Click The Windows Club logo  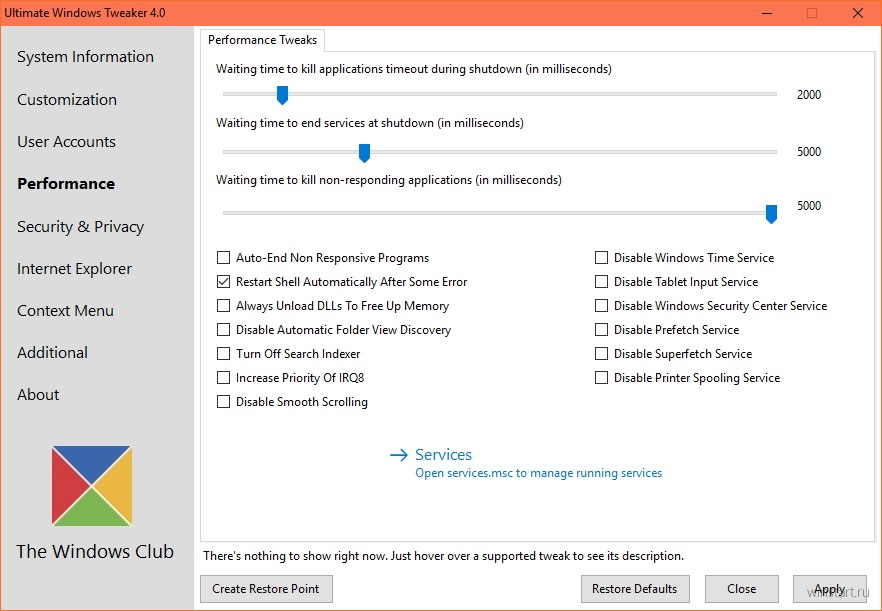pyautogui.click(x=92, y=486)
